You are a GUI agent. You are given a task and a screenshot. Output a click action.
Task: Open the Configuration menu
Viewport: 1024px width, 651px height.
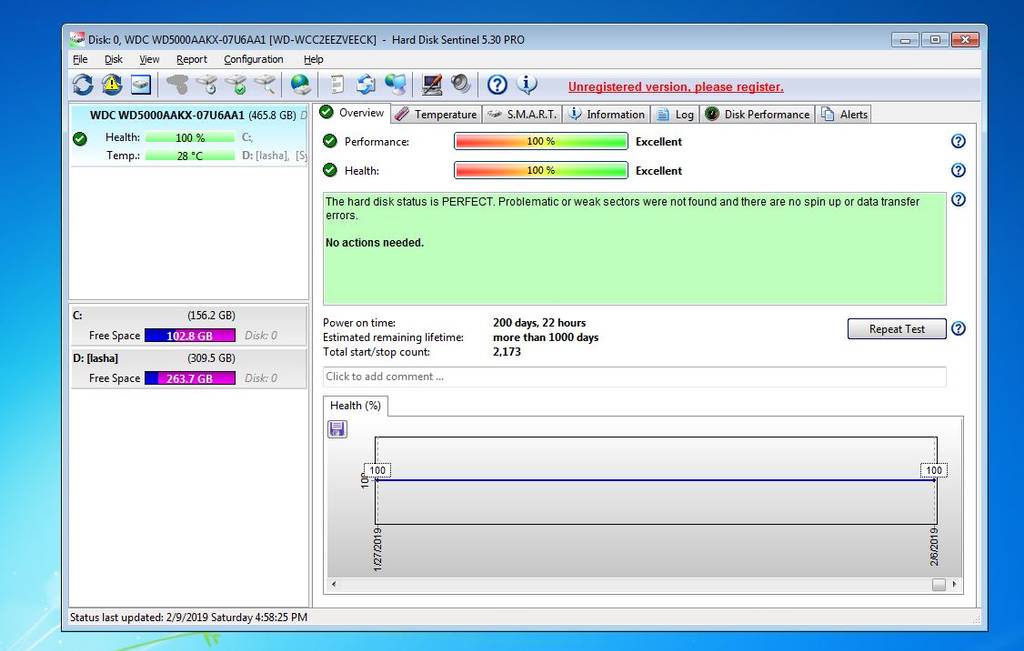pyautogui.click(x=253, y=60)
